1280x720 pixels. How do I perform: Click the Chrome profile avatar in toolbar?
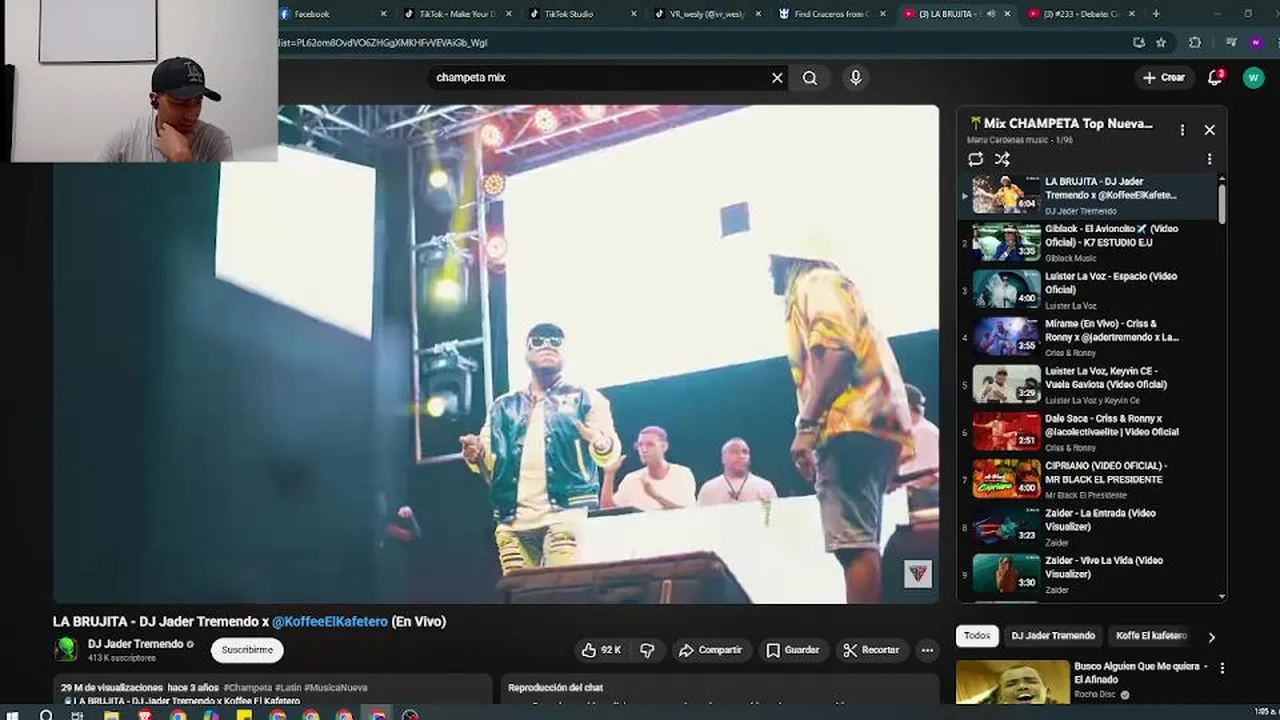1256,43
